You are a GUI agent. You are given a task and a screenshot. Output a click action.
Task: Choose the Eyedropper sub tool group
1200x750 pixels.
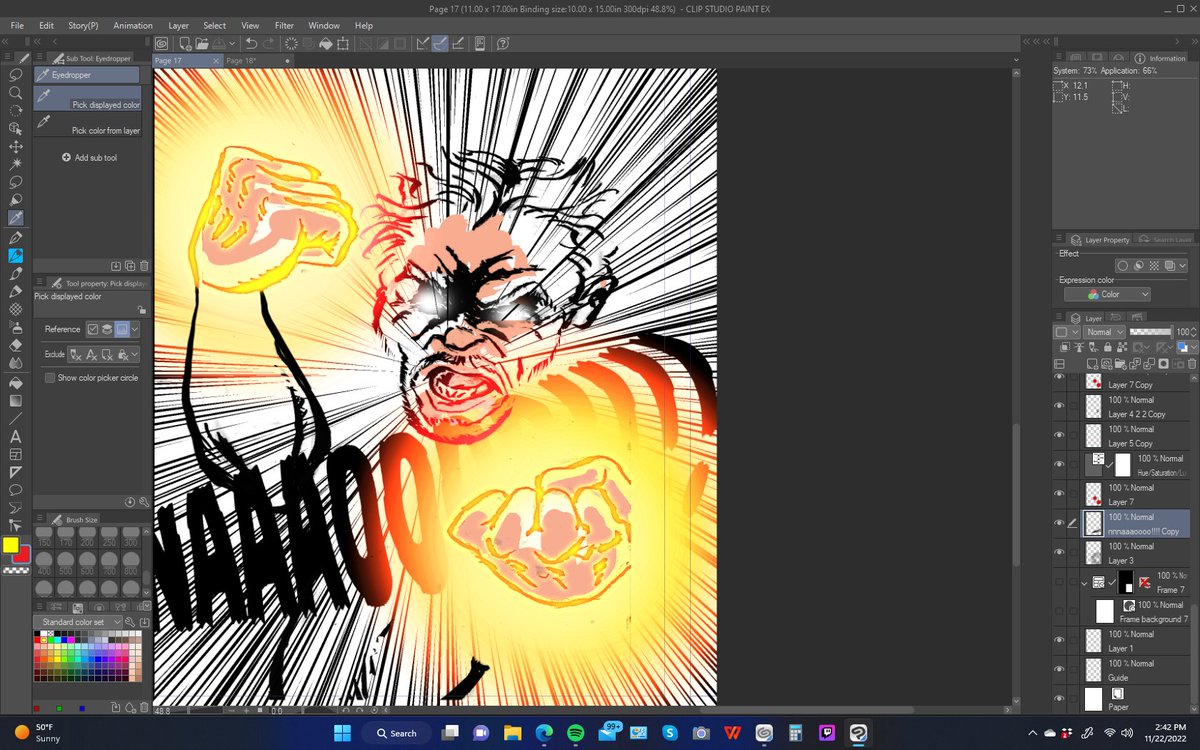pyautogui.click(x=87, y=75)
